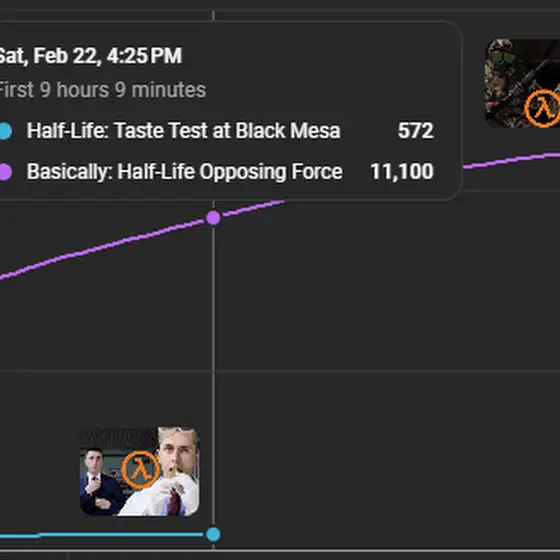
Task: Open the Taste Test at Black Mesa video thumbnail
Action: click(x=140, y=471)
